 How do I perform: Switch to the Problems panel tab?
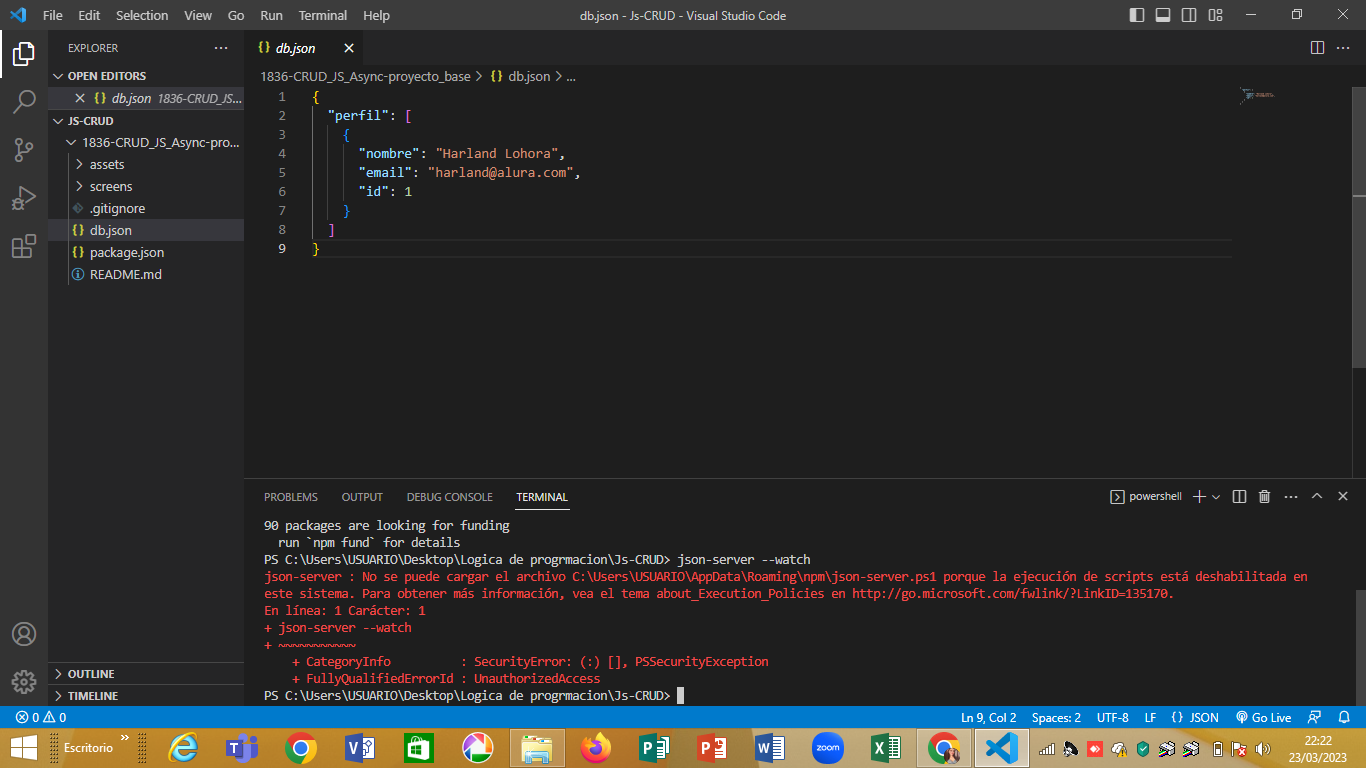tap(291, 497)
